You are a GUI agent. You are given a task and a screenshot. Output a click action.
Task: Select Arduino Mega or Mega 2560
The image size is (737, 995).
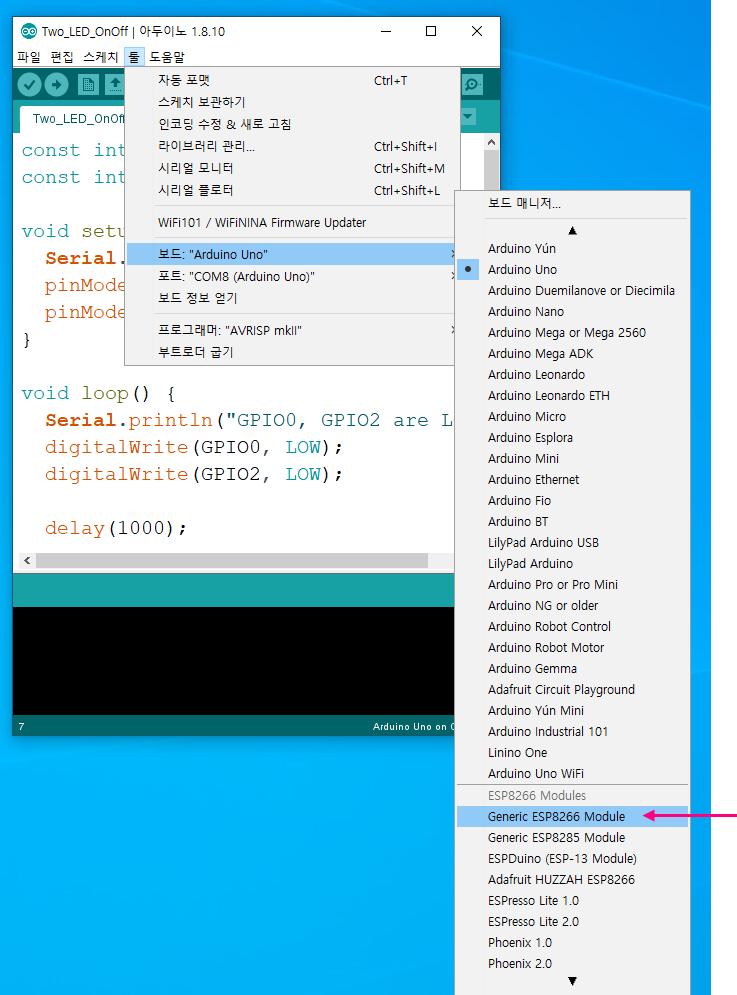[x=572, y=332]
